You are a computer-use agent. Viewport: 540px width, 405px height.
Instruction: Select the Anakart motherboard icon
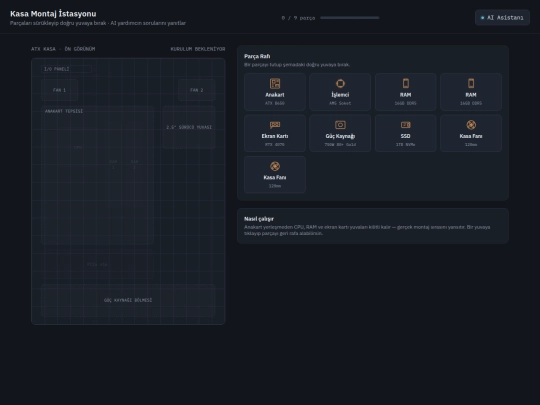coord(275,83)
